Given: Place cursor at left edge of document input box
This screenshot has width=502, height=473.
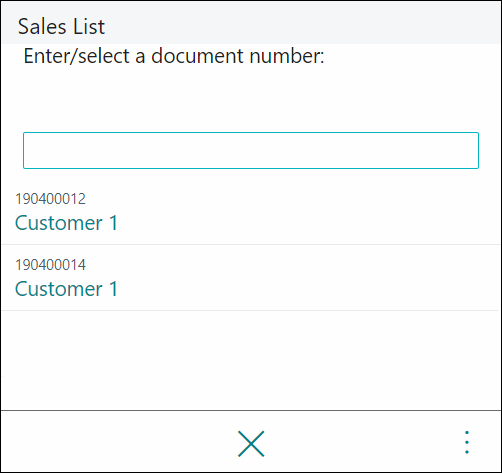Looking at the screenshot, I should pyautogui.click(x=28, y=150).
